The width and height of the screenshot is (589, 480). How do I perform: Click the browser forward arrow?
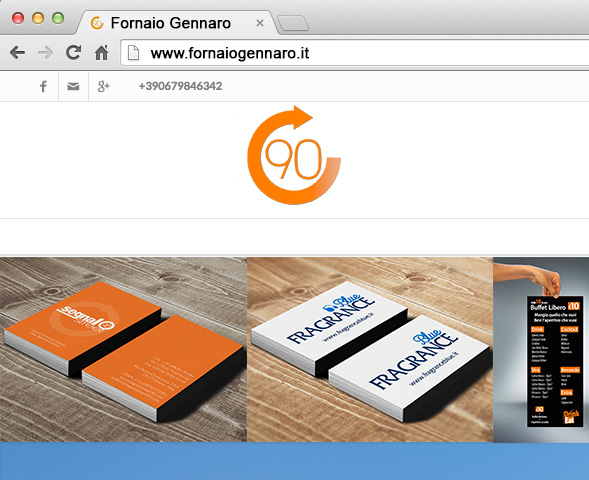(45, 53)
